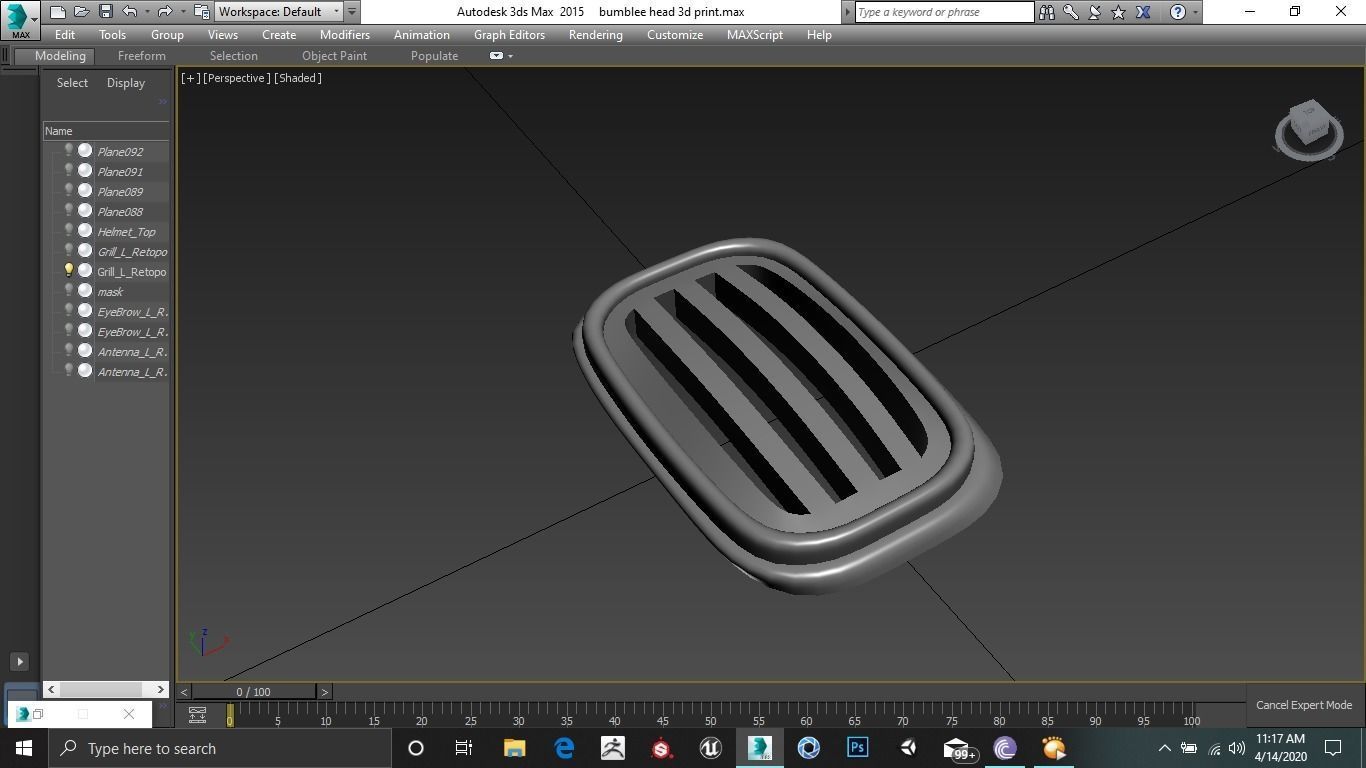Screen dimensions: 1366x768
Task: Click the Shaded viewport label
Action: click(298, 78)
